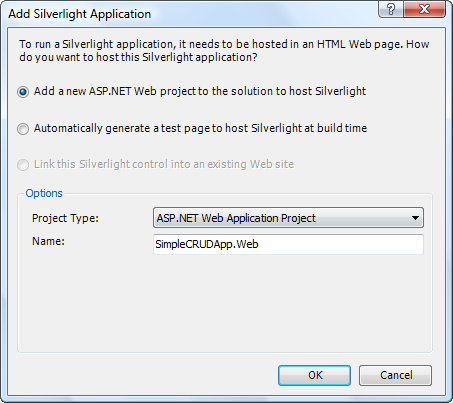Select Link this Silverlight control radio
Viewport: 453px width, 403px height.
23,165
